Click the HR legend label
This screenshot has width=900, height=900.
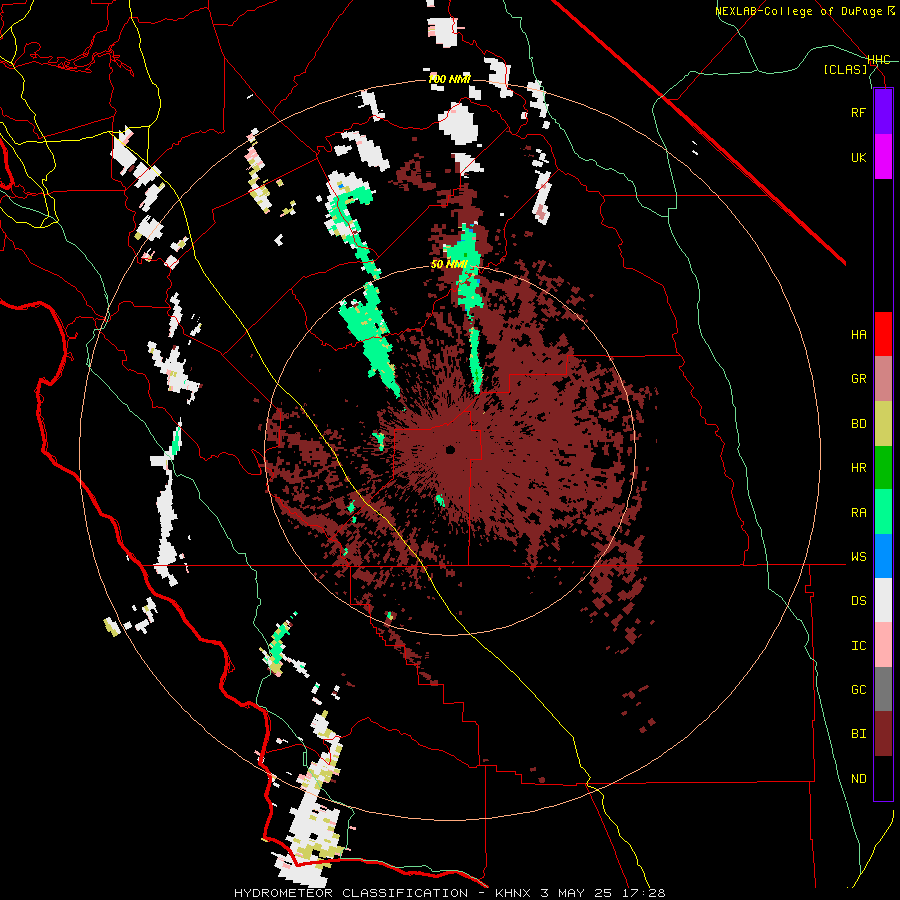tap(858, 468)
